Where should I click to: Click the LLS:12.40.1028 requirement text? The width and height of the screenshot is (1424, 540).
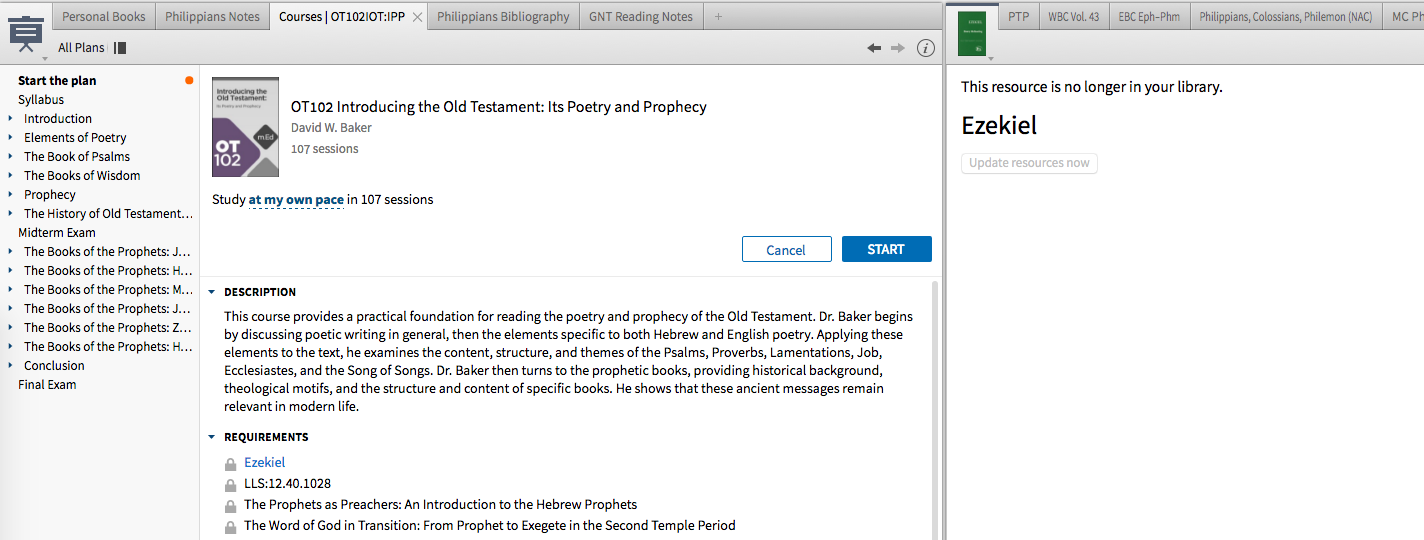287,484
